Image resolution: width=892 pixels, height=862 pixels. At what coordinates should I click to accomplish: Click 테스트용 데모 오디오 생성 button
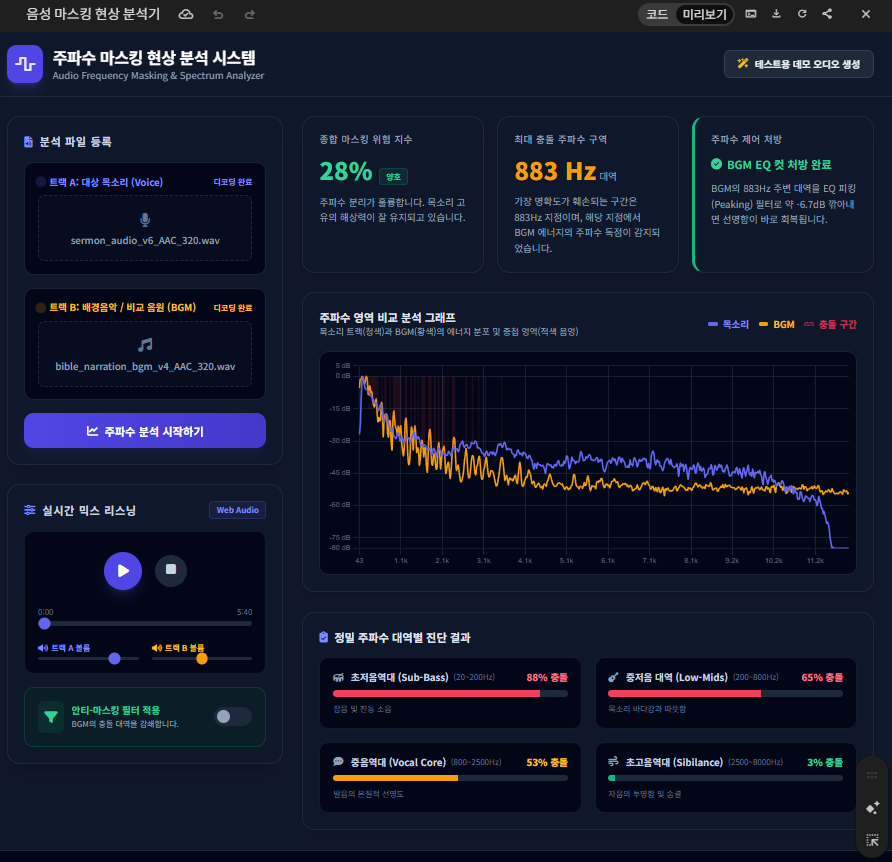click(799, 64)
